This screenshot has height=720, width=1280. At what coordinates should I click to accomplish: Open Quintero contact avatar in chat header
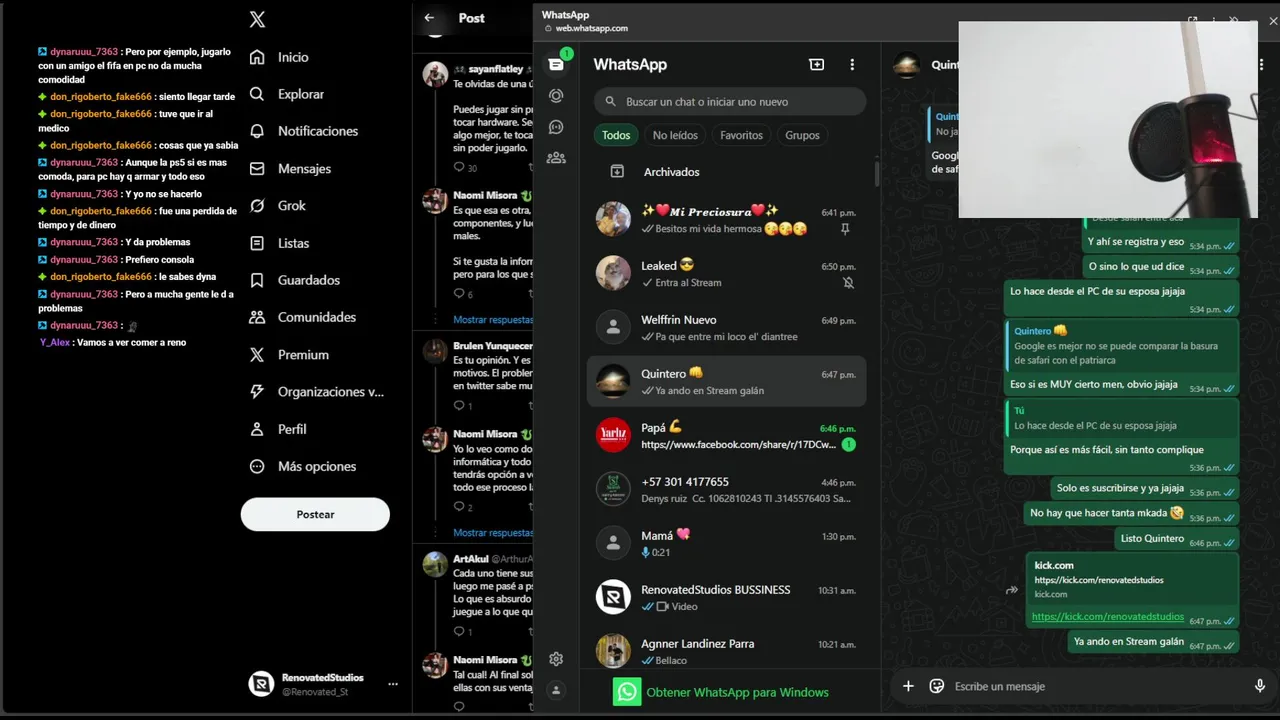coord(906,65)
